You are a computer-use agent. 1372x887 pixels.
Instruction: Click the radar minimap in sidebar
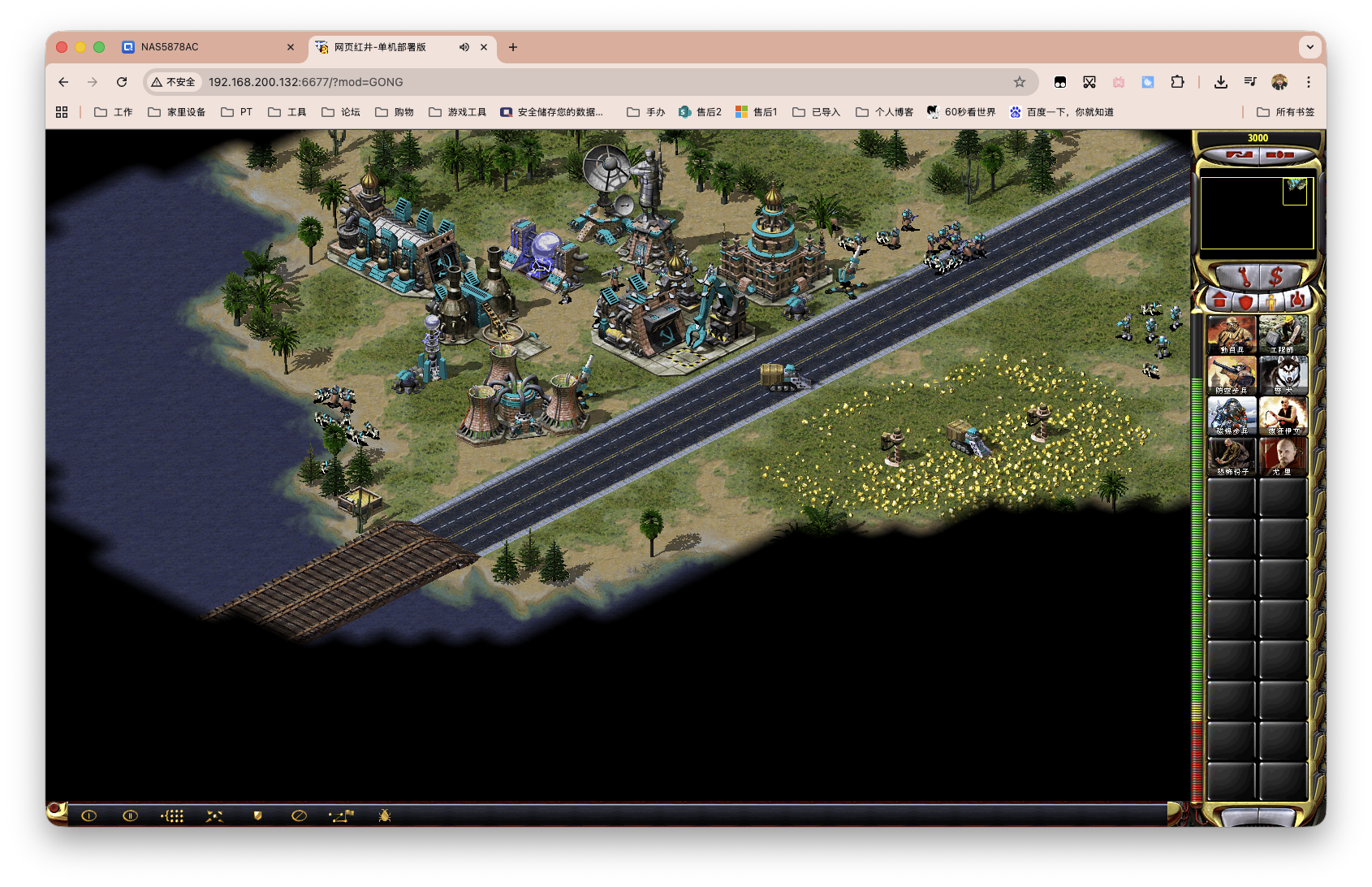1257,213
